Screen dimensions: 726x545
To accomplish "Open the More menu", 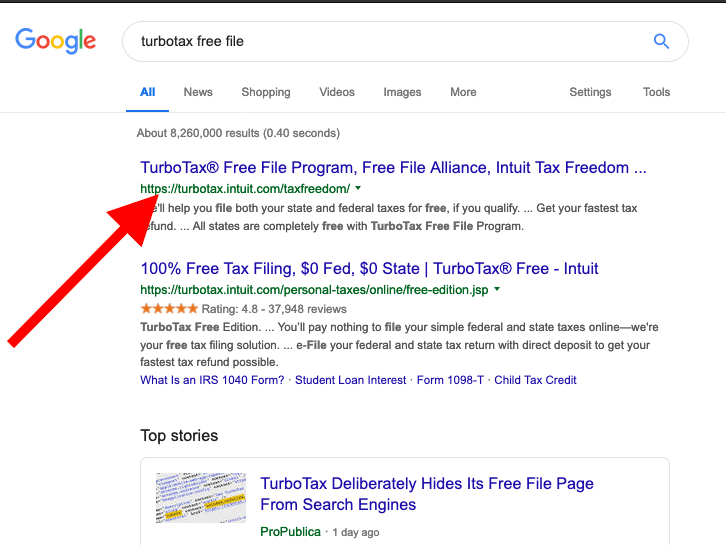I will coord(463,92).
